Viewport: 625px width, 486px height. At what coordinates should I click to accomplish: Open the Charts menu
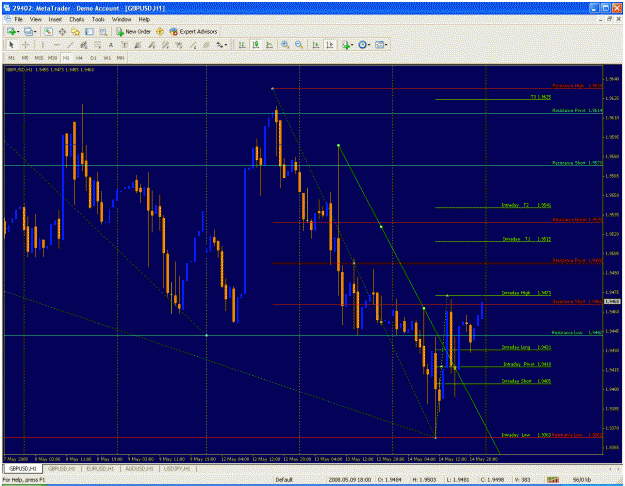tap(77, 19)
